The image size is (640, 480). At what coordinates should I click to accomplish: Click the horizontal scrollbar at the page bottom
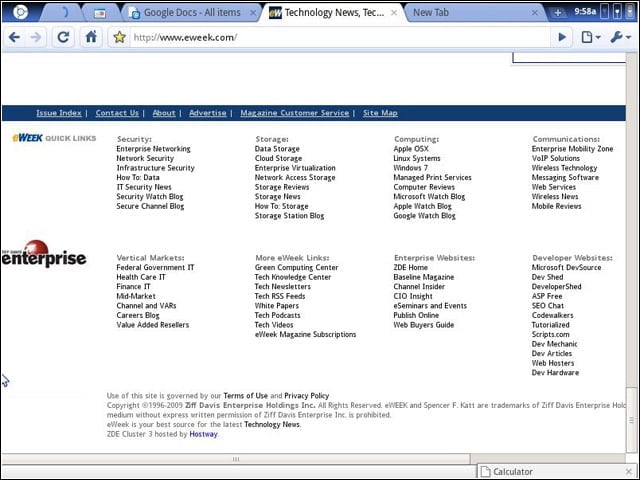(236, 459)
